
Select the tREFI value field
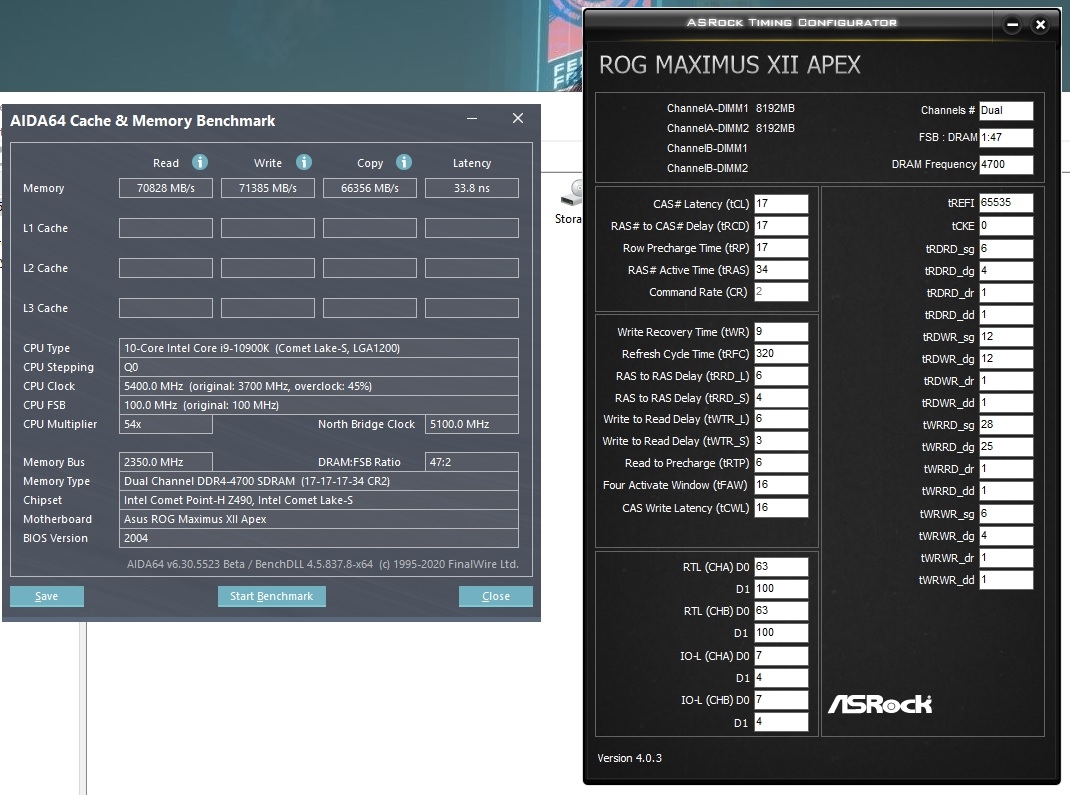1006,203
